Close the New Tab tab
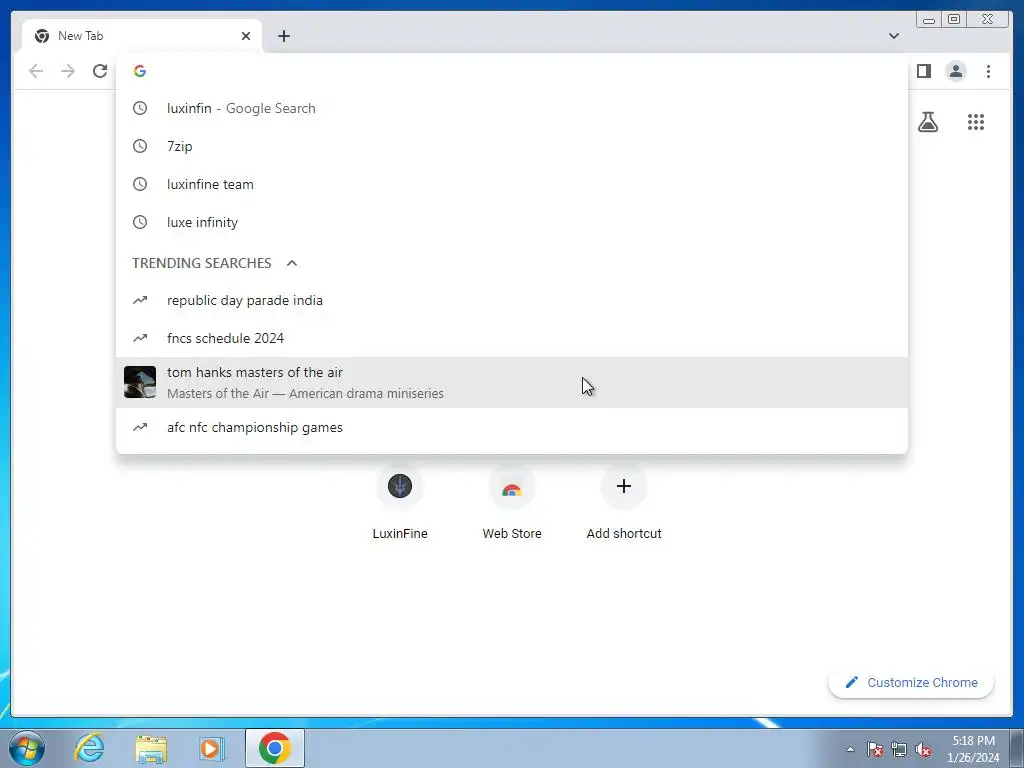The height and width of the screenshot is (768, 1024). click(x=246, y=36)
